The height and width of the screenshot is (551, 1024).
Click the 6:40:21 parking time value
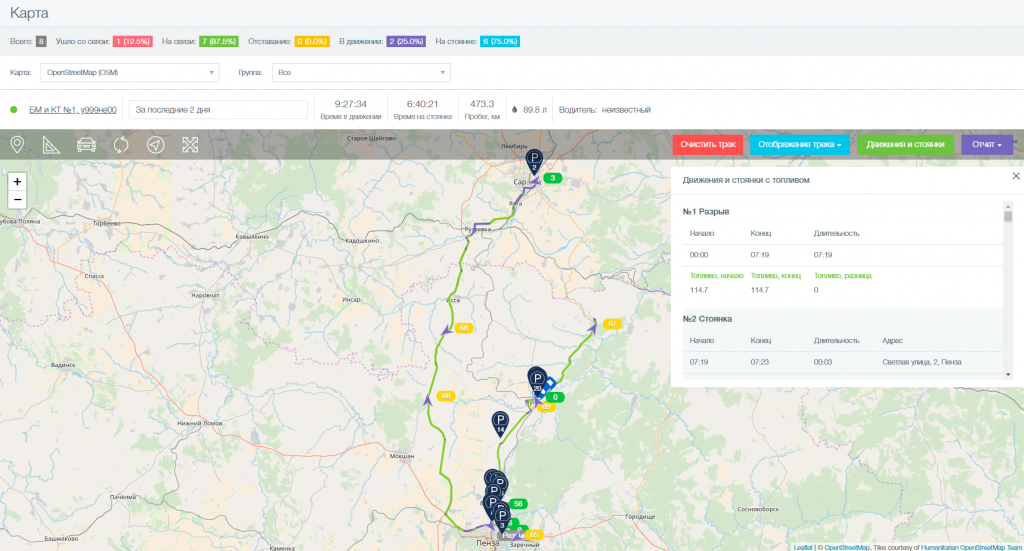point(423,104)
